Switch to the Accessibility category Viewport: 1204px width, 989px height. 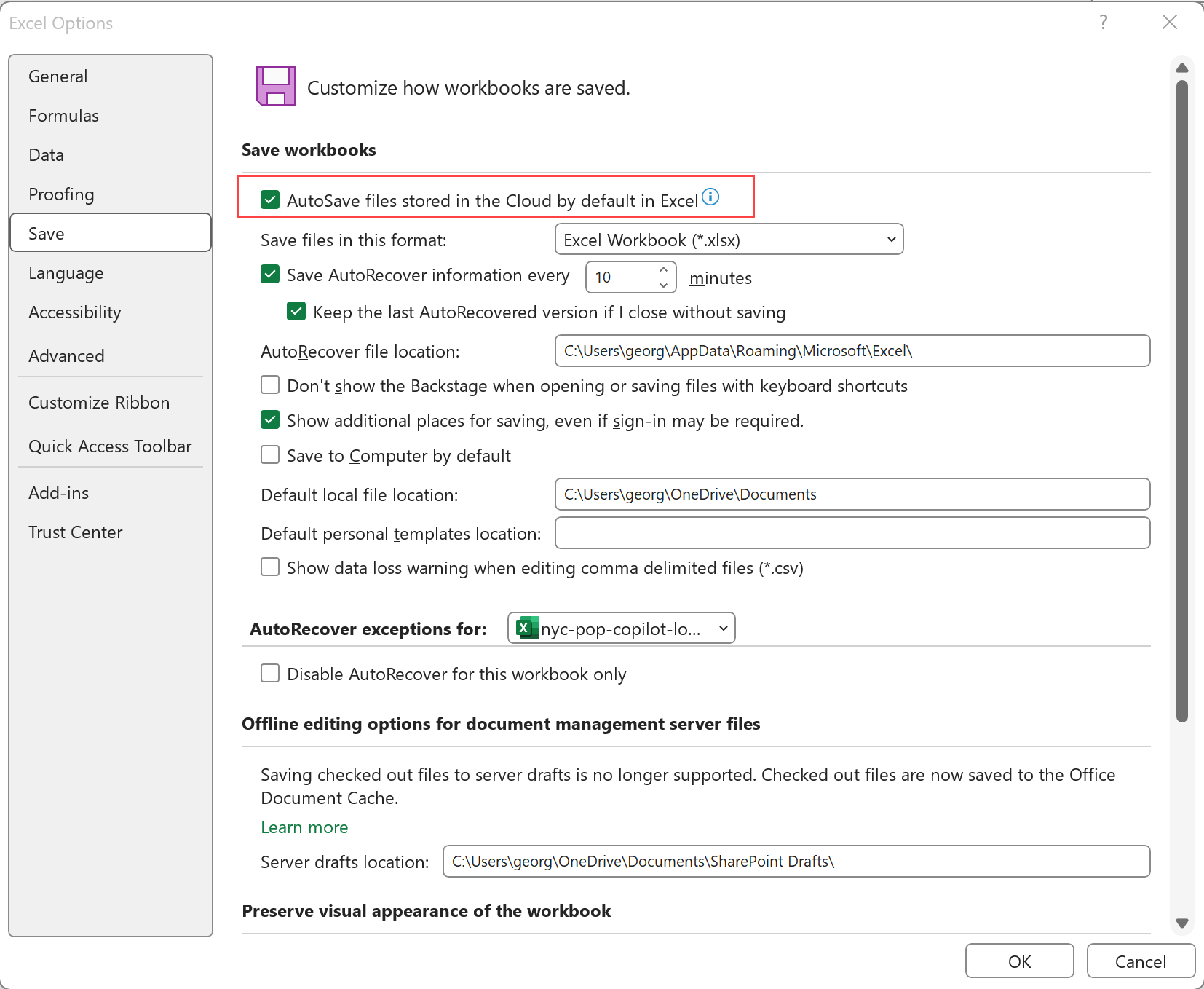(x=111, y=312)
